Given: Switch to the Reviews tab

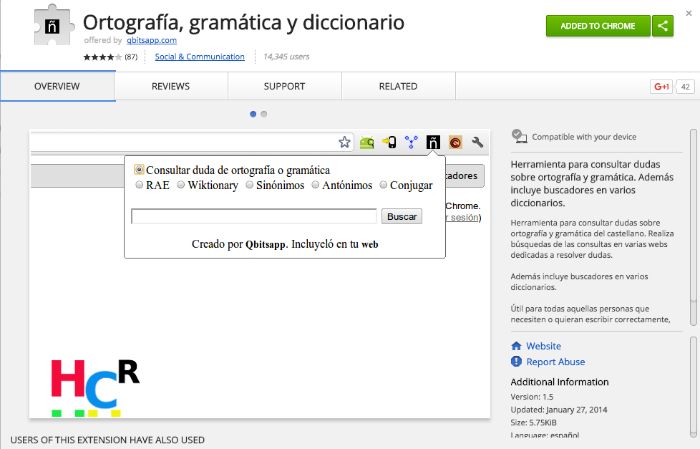Looking at the screenshot, I should (171, 86).
